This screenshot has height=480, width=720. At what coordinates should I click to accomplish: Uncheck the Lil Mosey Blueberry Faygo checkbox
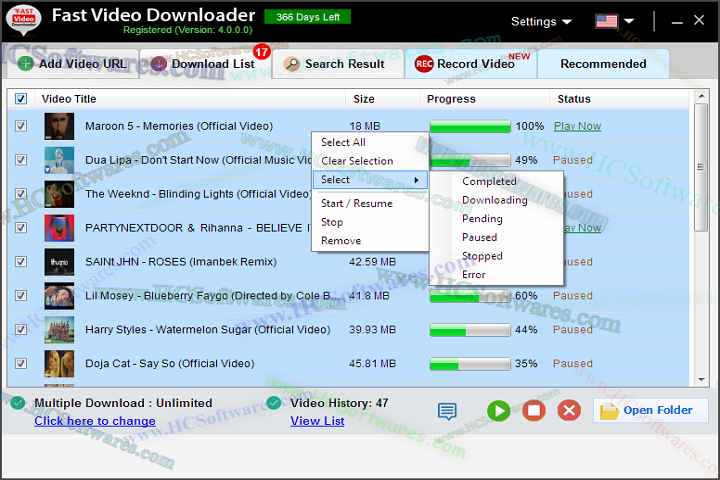coord(21,296)
